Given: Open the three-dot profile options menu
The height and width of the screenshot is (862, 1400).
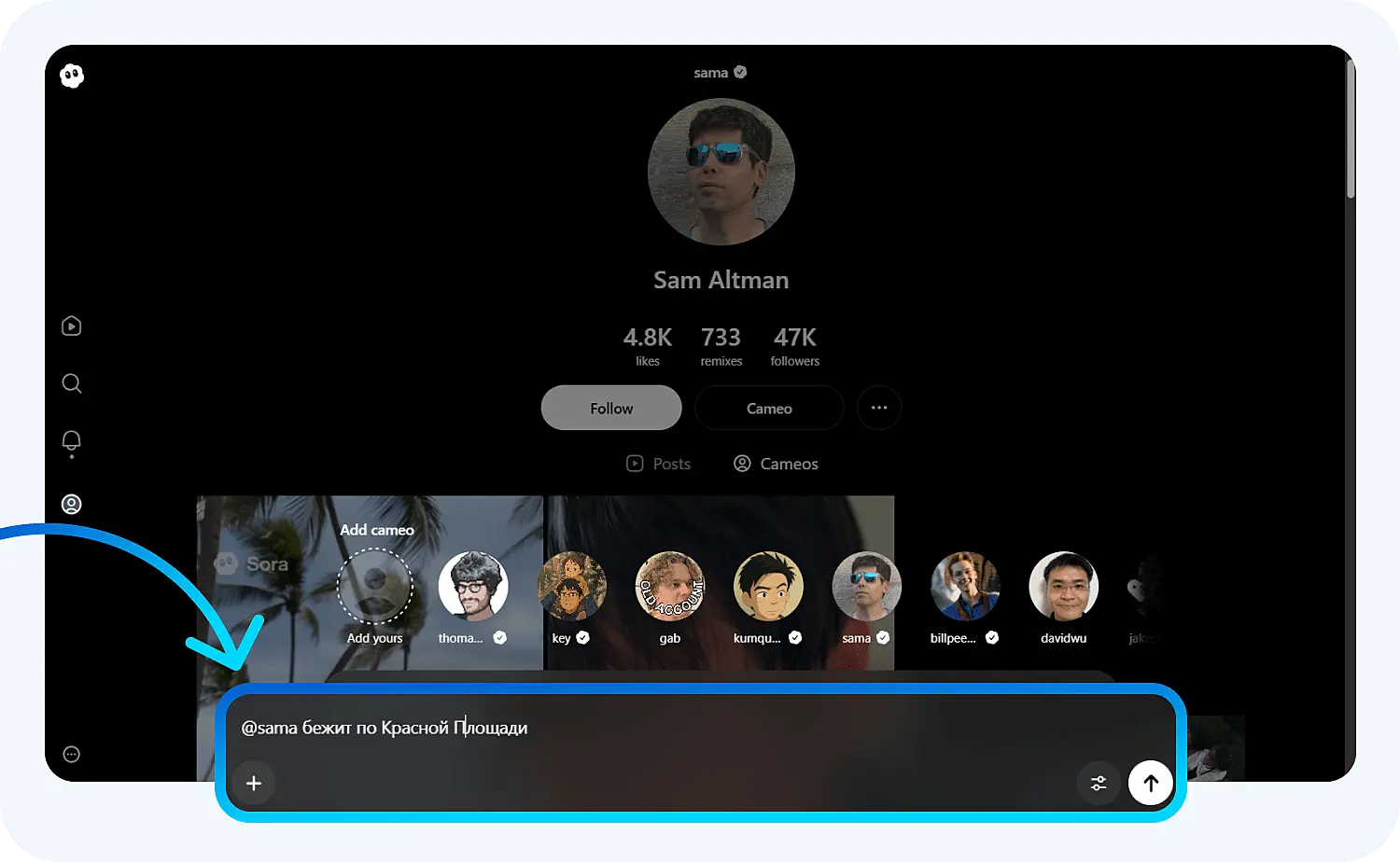Looking at the screenshot, I should tap(879, 408).
